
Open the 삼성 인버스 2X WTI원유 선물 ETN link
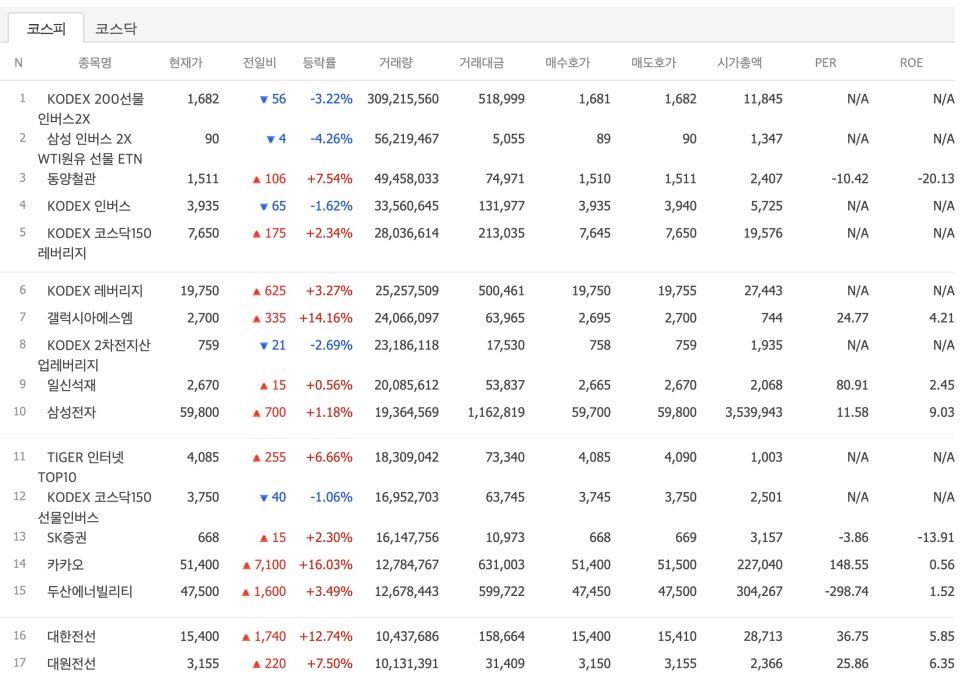[x=90, y=148]
